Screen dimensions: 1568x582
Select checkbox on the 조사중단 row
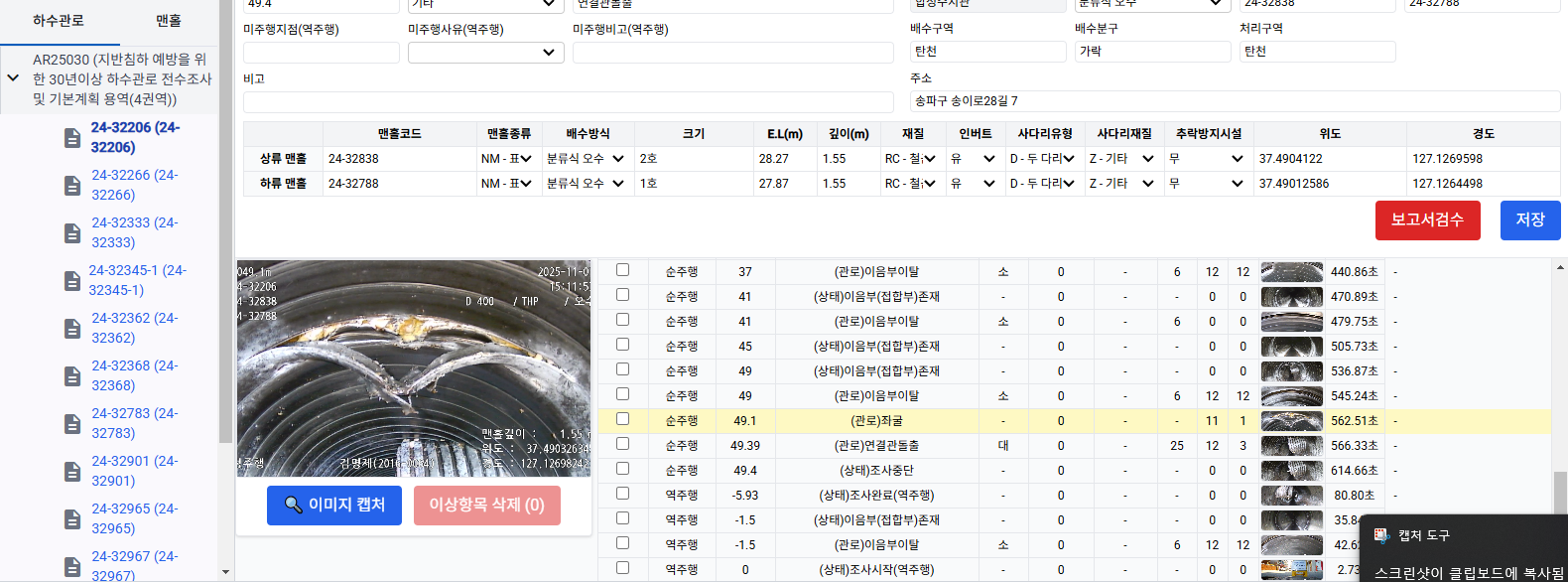pos(622,469)
